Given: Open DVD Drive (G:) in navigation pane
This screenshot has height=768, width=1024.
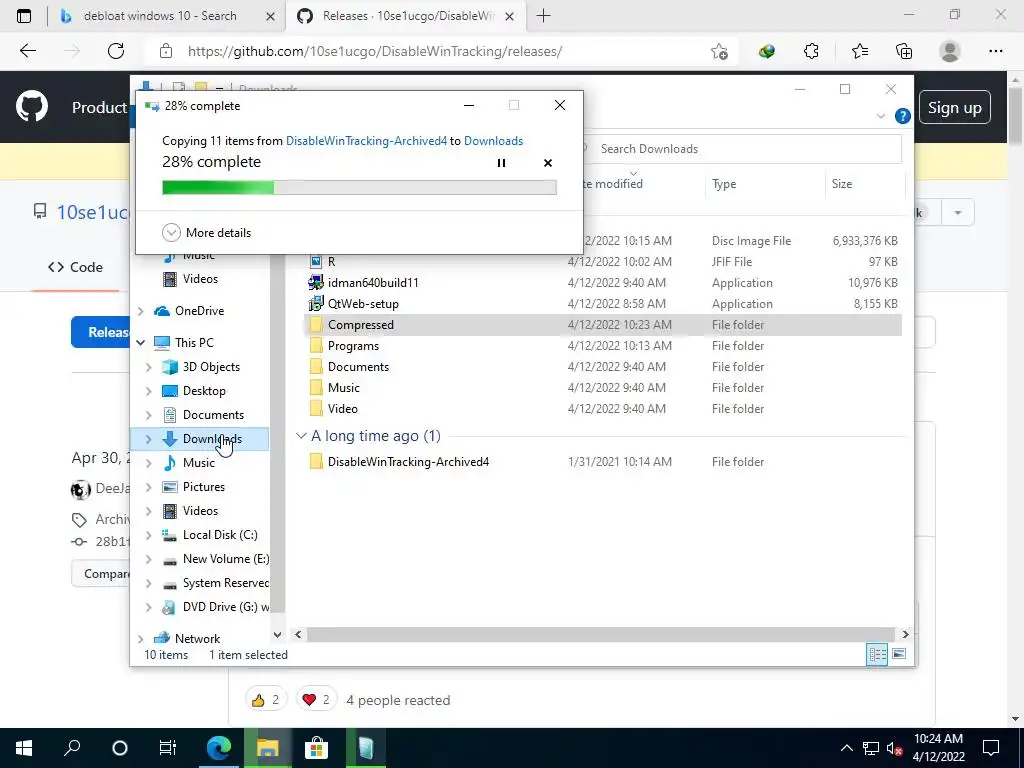Looking at the screenshot, I should 225,607.
